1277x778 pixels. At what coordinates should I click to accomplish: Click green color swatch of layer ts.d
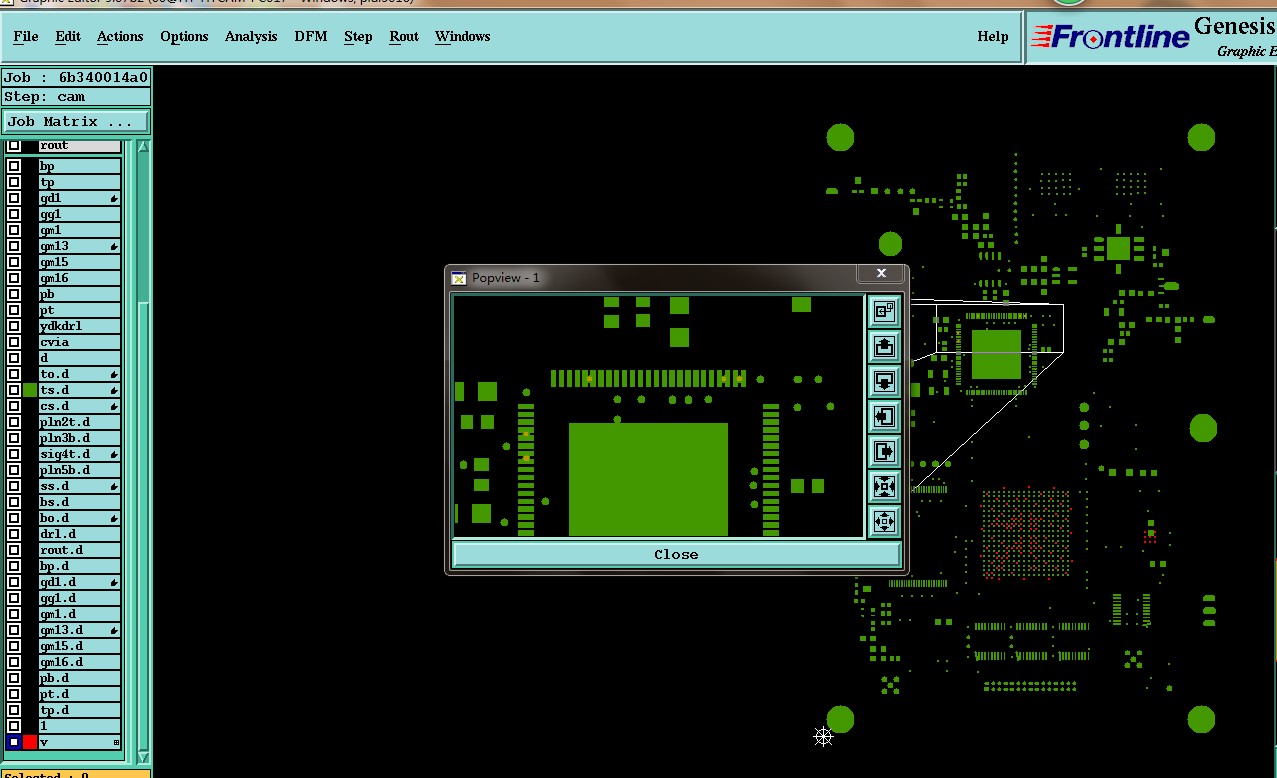click(30, 390)
